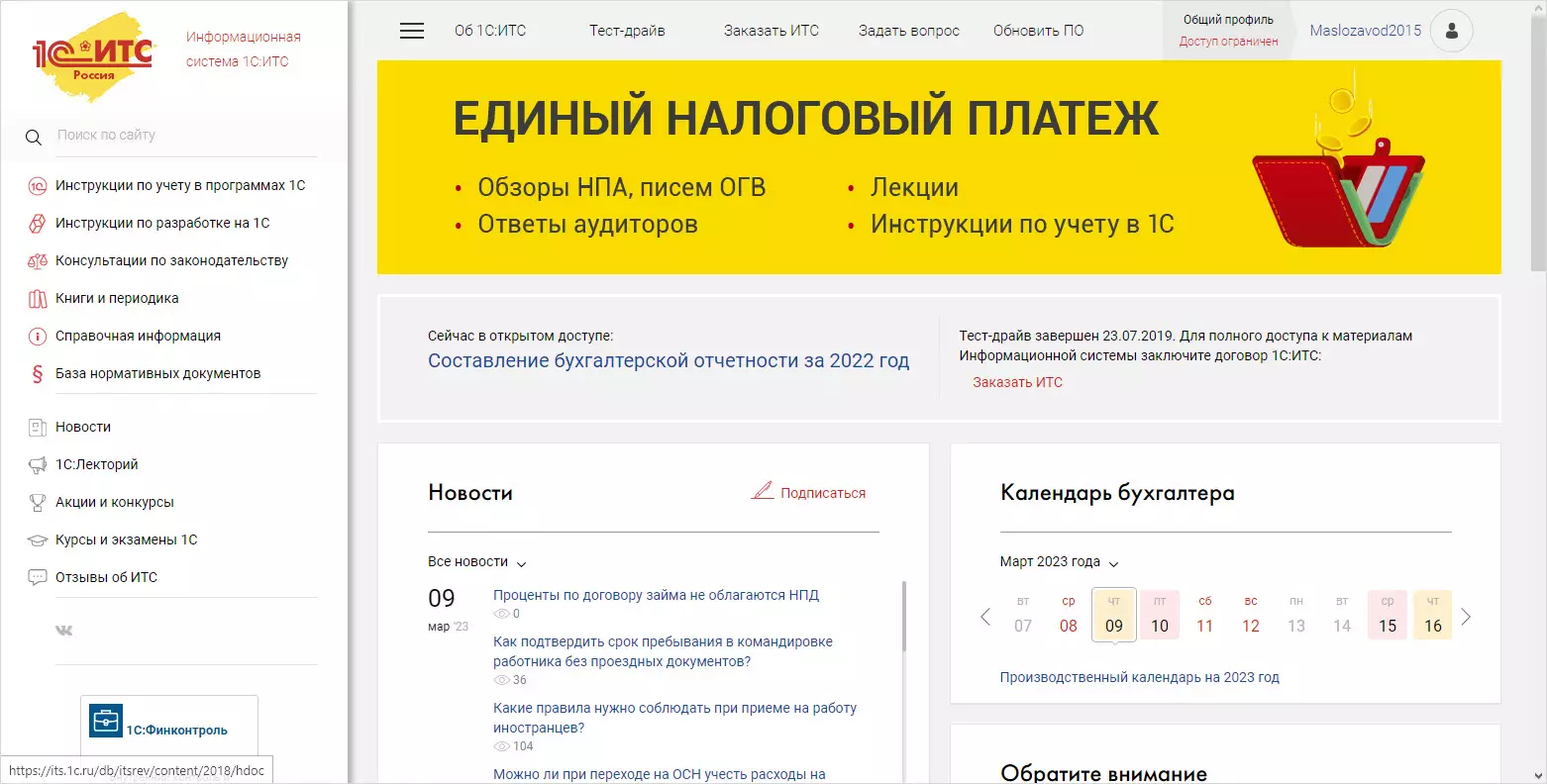
Task: Click the 1С:ИТС Россия logo
Action: click(93, 56)
